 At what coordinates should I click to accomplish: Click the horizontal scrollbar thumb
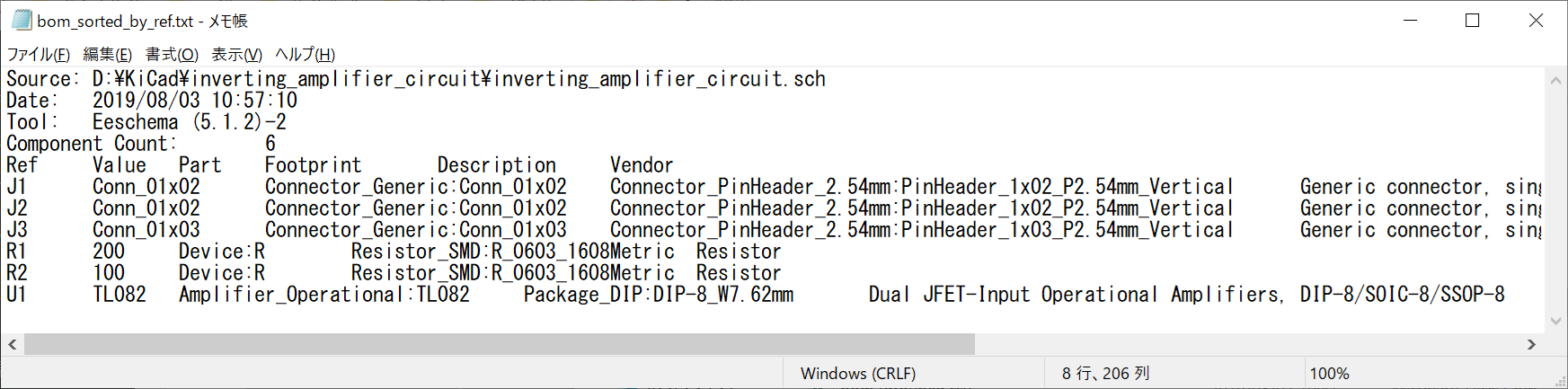coord(499,344)
